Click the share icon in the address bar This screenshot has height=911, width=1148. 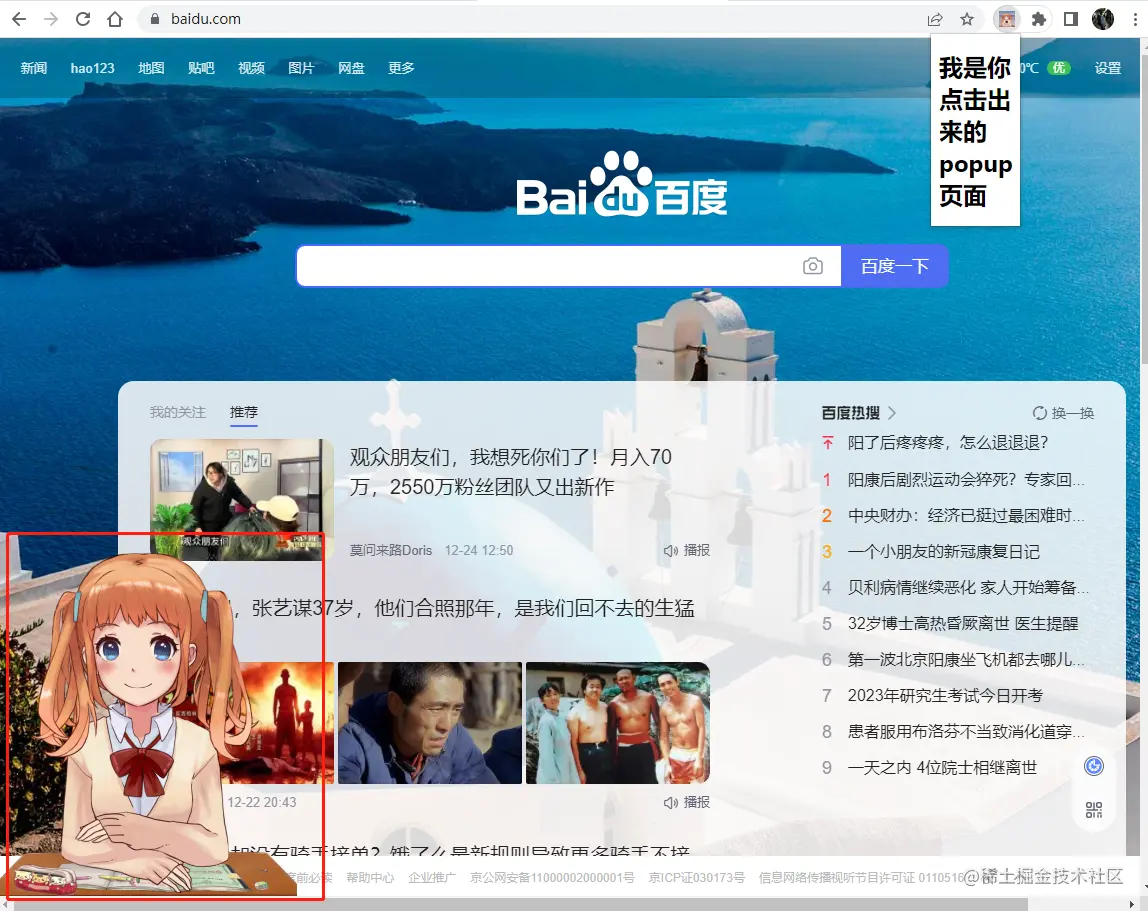[935, 18]
